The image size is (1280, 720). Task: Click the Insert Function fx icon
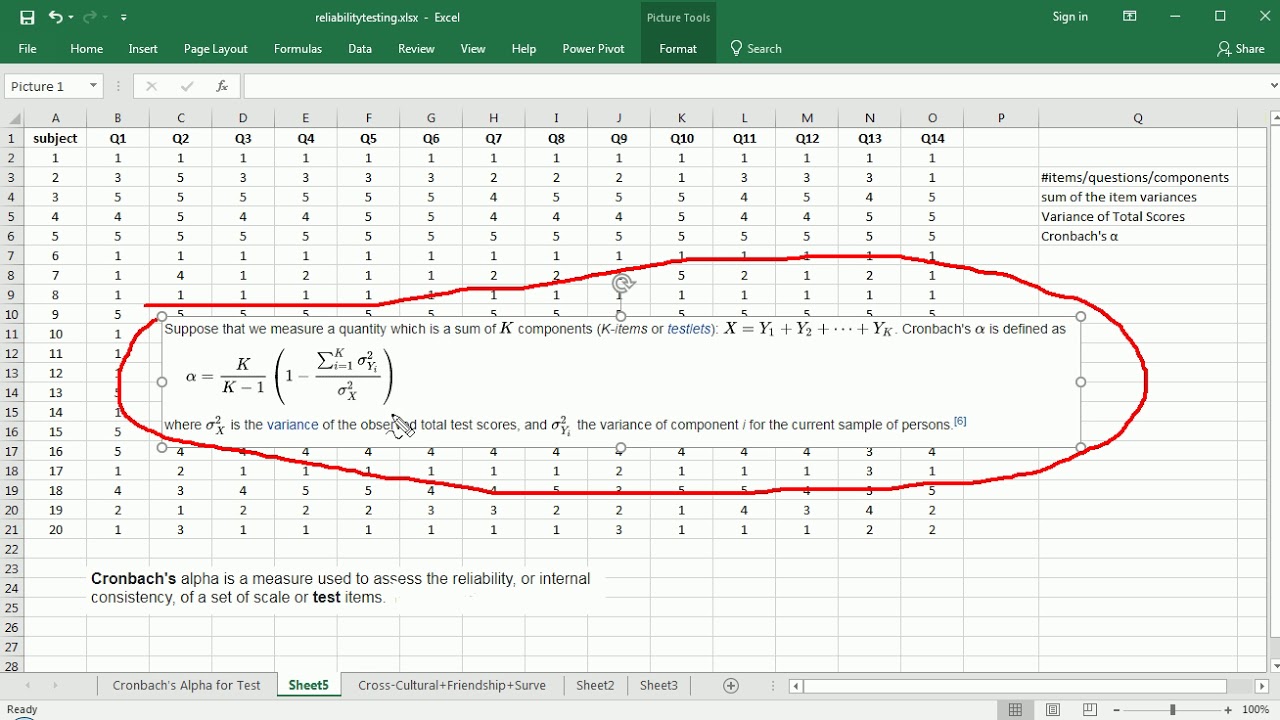(x=221, y=86)
